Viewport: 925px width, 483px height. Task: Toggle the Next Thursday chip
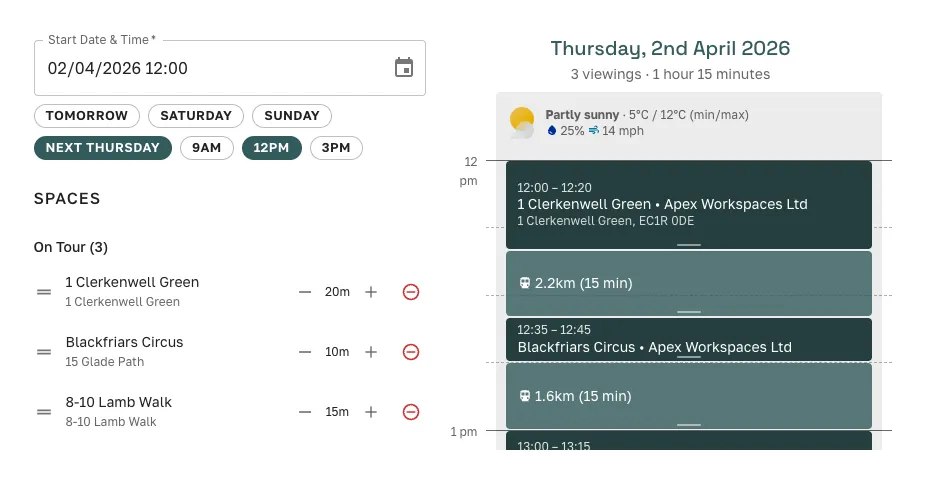[103, 148]
